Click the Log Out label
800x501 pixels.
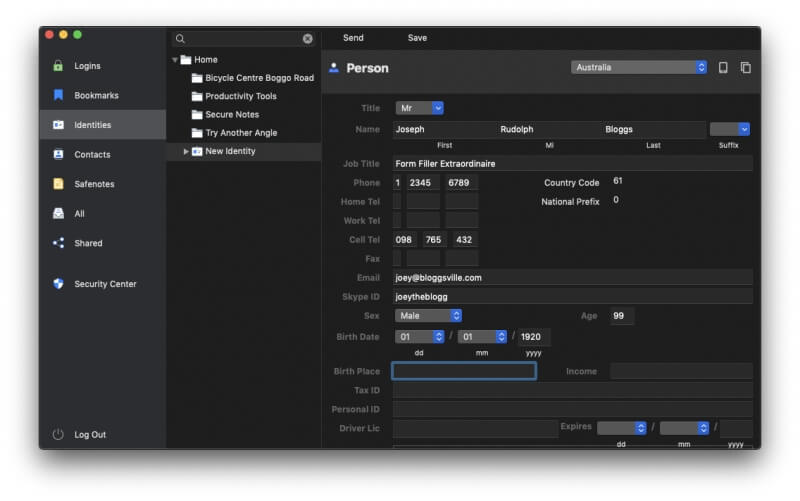click(90, 435)
